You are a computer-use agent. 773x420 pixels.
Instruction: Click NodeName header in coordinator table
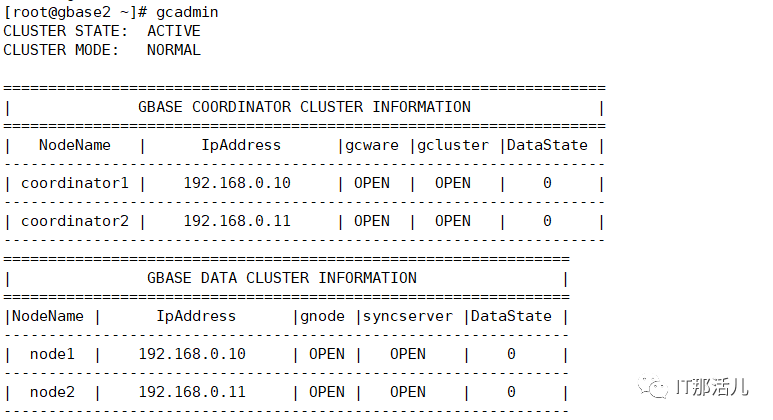[x=75, y=145]
